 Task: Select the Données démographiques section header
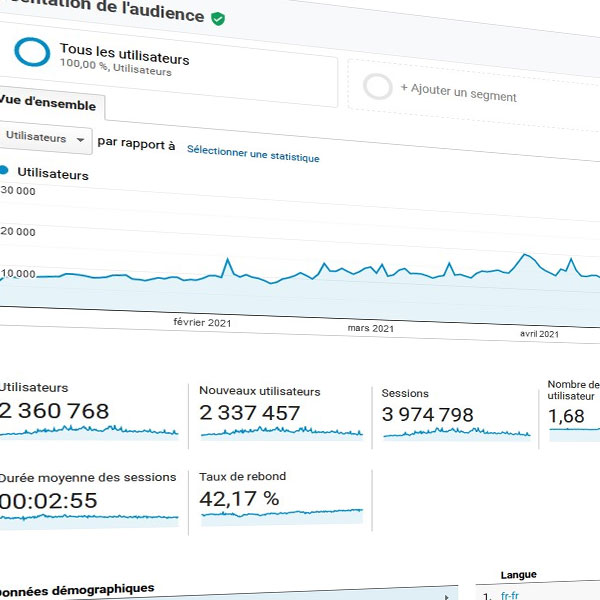click(x=80, y=589)
